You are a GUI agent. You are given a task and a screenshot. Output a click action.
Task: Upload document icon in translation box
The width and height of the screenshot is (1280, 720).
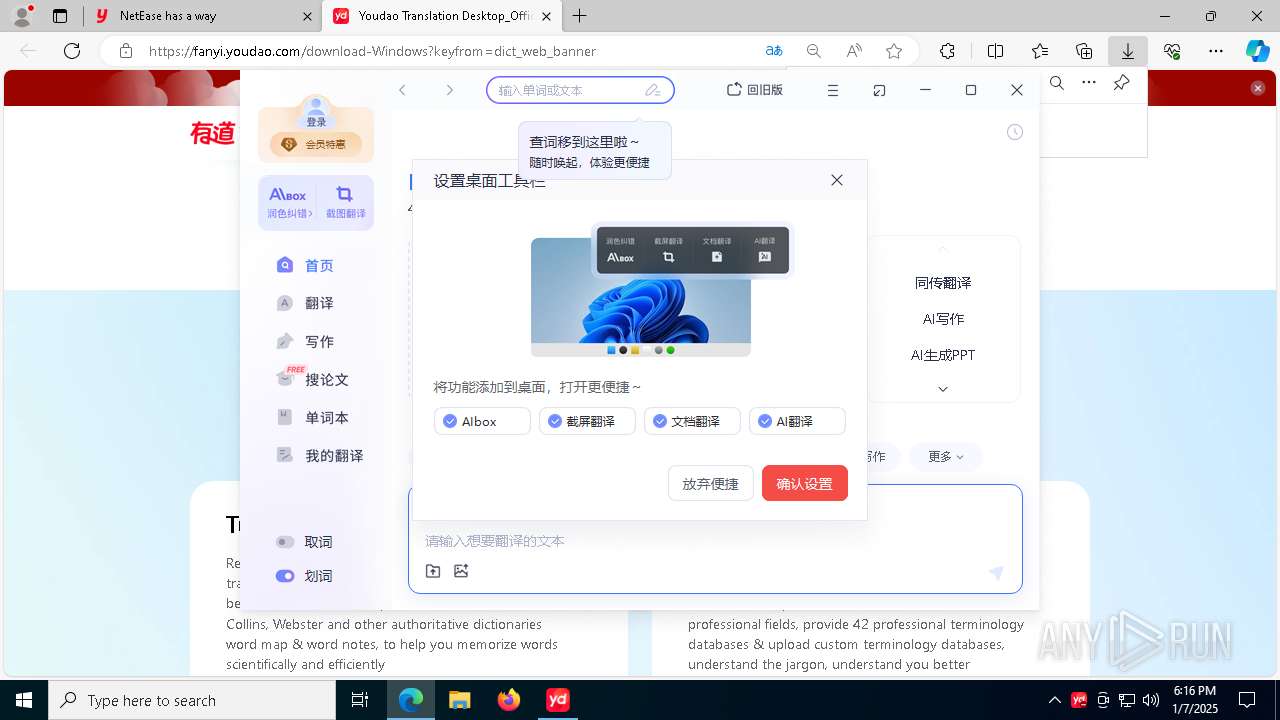[x=433, y=571]
